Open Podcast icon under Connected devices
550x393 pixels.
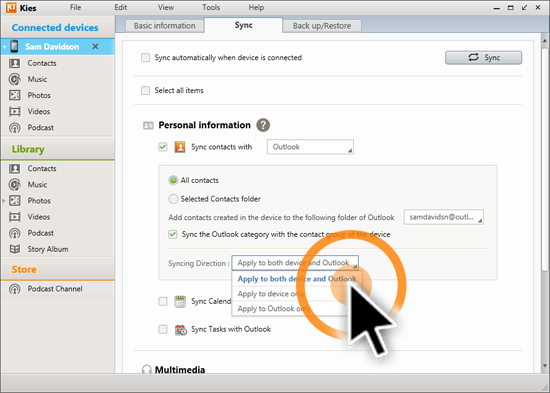[14, 128]
